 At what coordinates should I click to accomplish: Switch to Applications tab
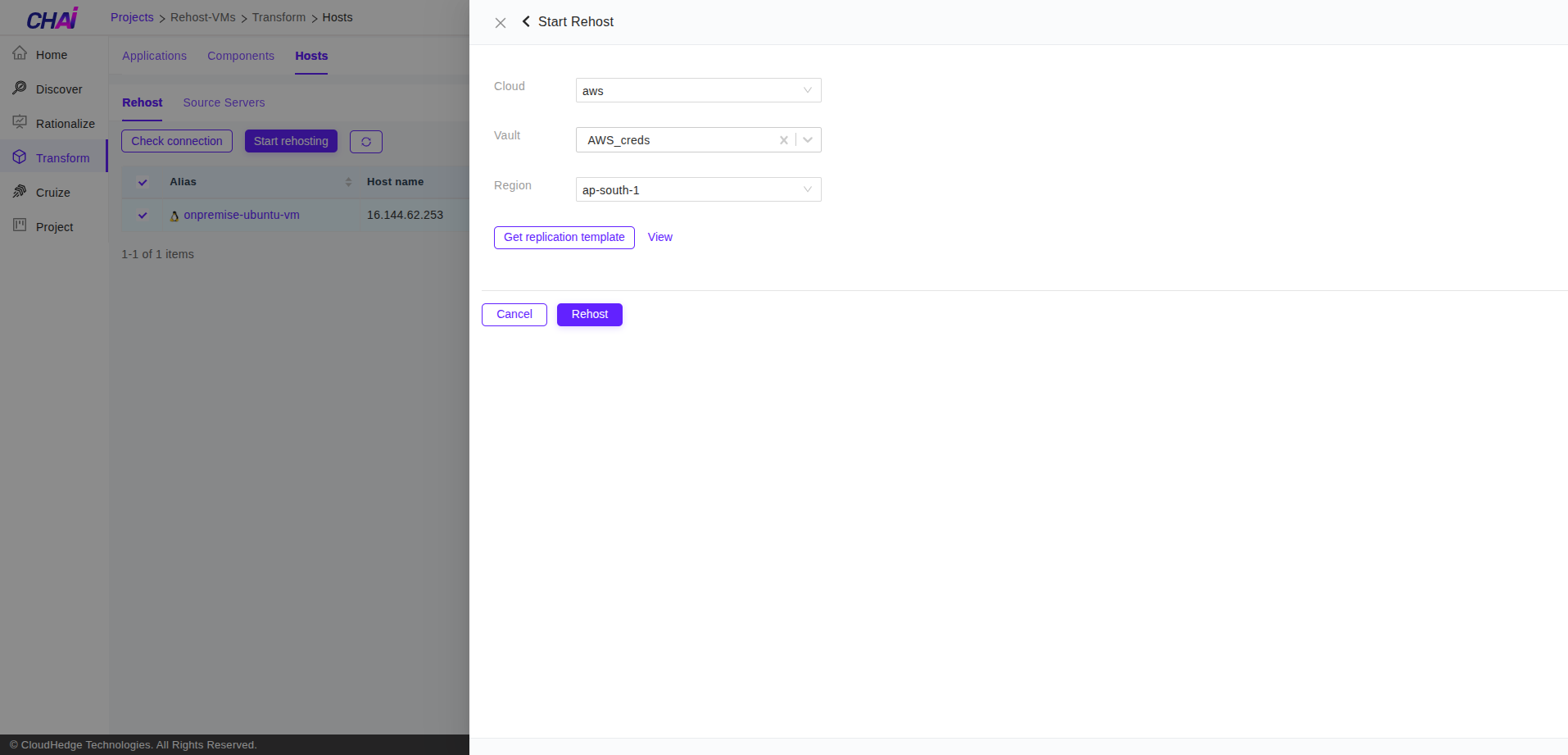pos(154,56)
